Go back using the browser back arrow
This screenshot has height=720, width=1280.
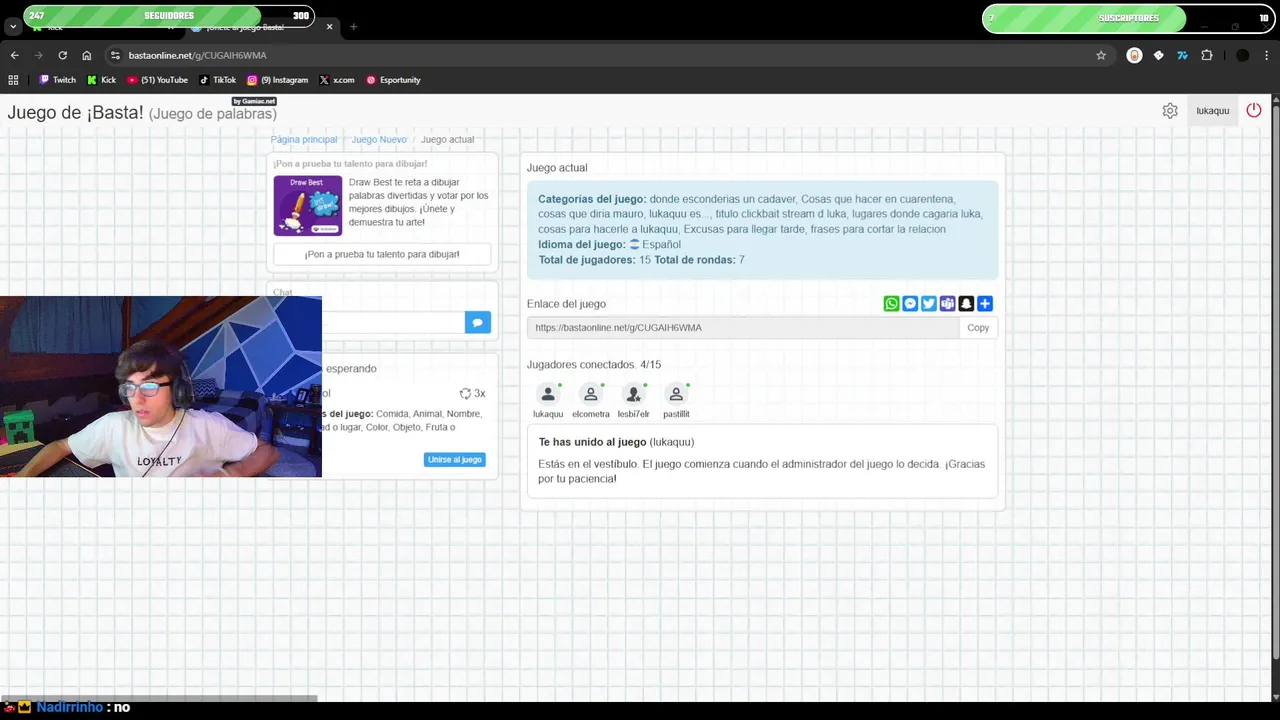tap(14, 55)
